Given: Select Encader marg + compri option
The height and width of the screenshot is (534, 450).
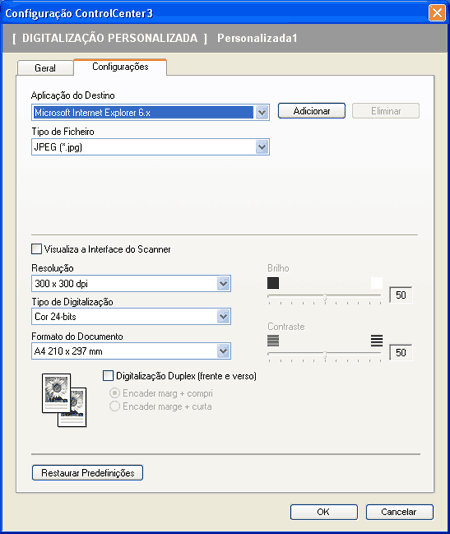Looking at the screenshot, I should coord(115,393).
